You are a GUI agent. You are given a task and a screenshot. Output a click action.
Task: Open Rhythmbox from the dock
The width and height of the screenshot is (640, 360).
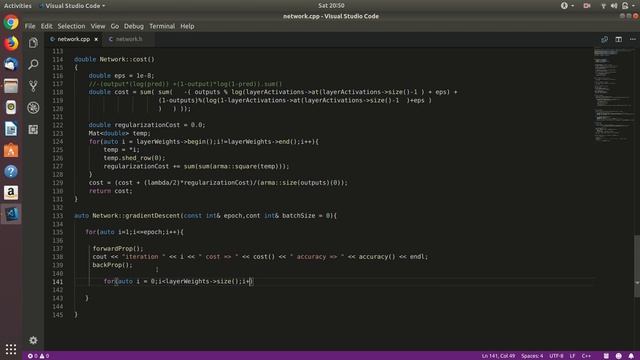(11, 107)
